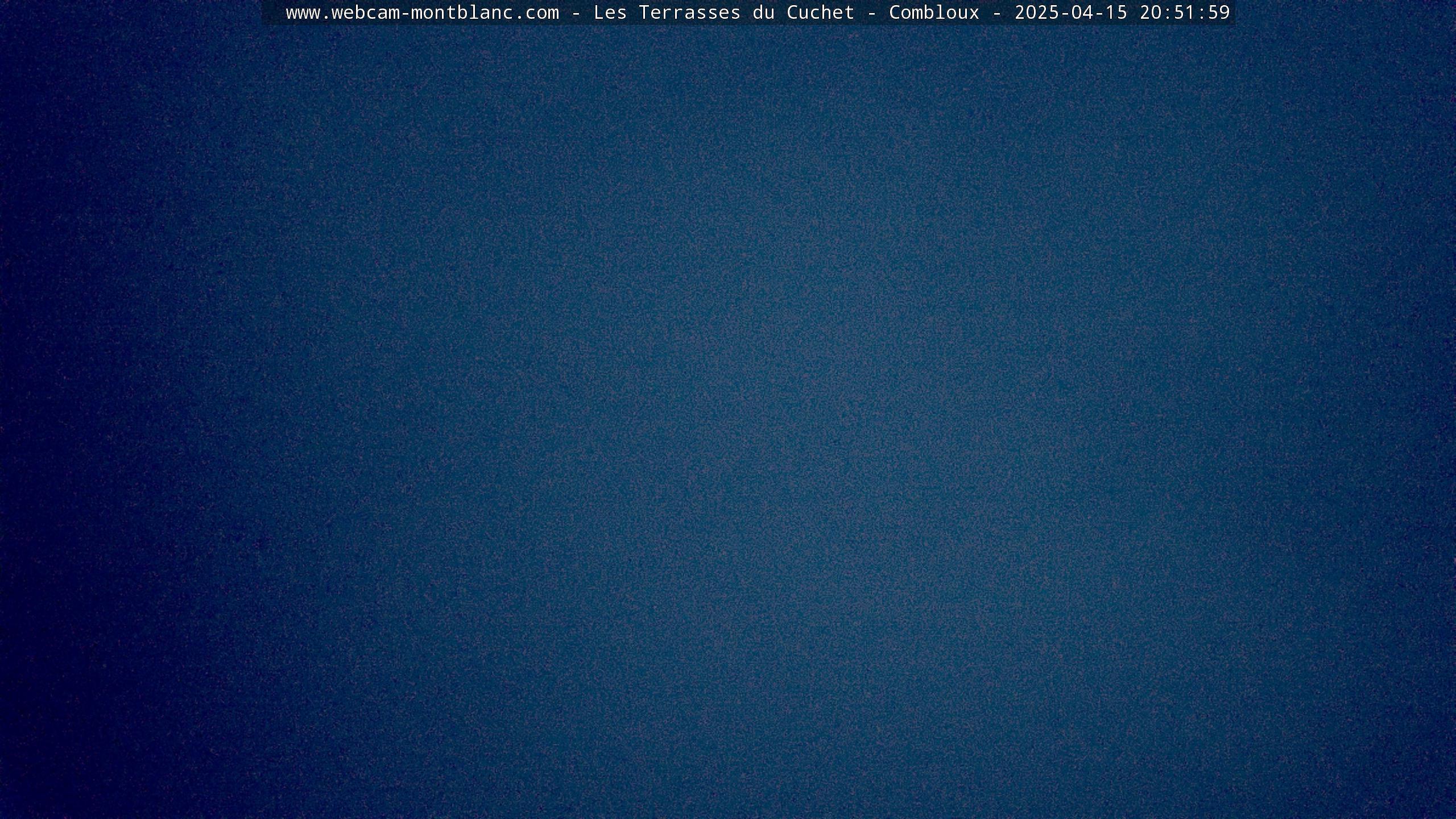Click the 'Combloux' location label
This screenshot has height=819, width=1456.
(x=934, y=13)
